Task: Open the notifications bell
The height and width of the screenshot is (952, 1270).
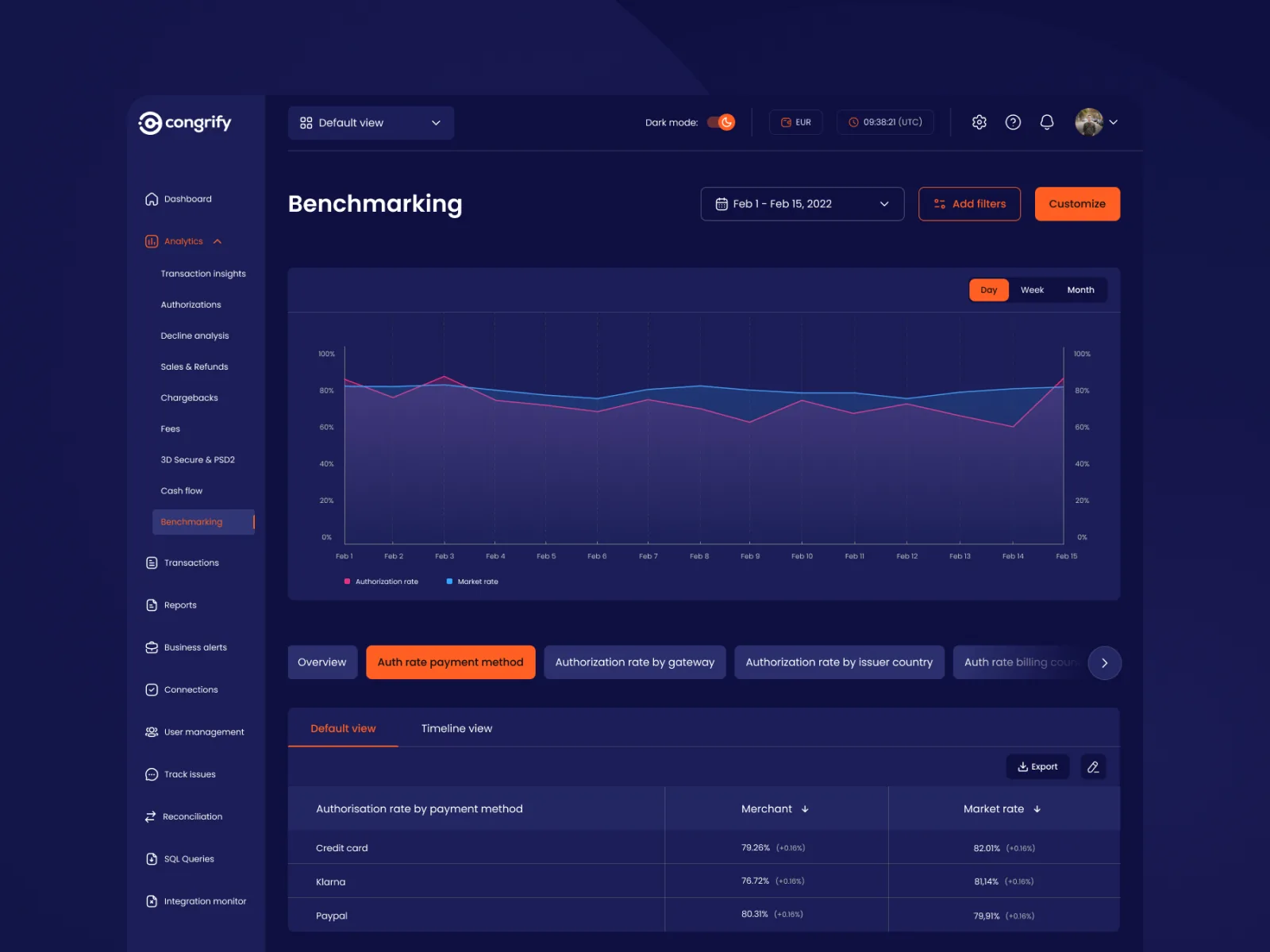Action: tap(1047, 122)
